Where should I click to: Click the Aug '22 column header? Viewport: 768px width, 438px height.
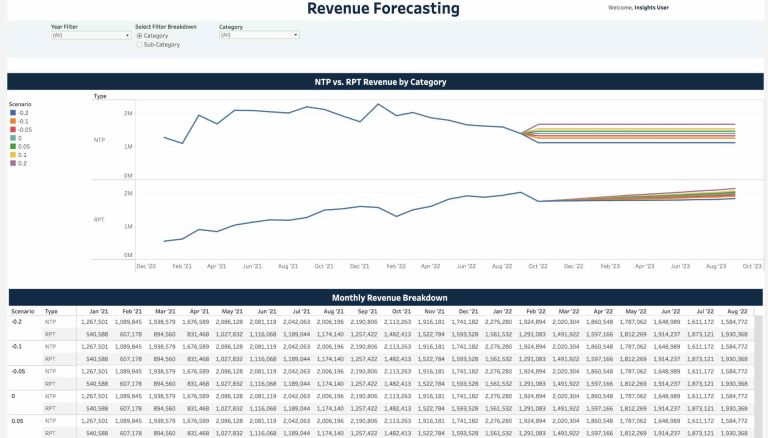tap(738, 312)
